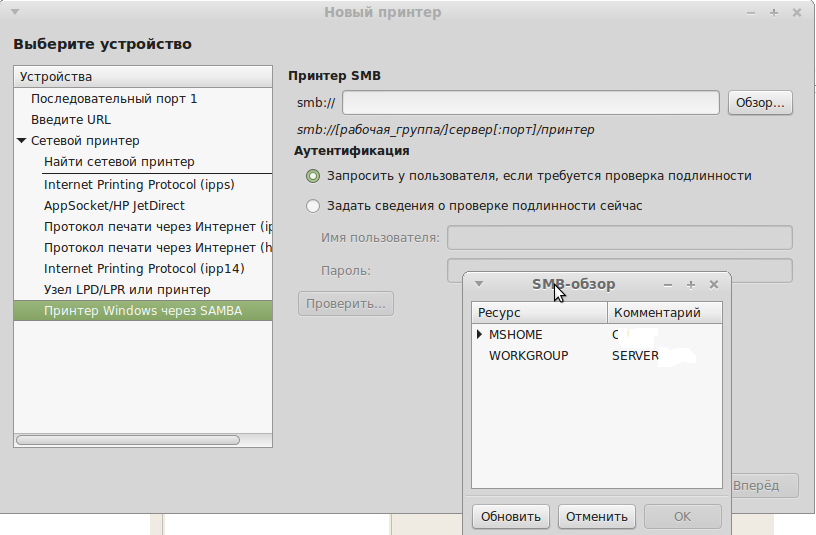The width and height of the screenshot is (816, 535).
Task: Select WORKGROUP in the SMB browser list
Action: click(528, 356)
